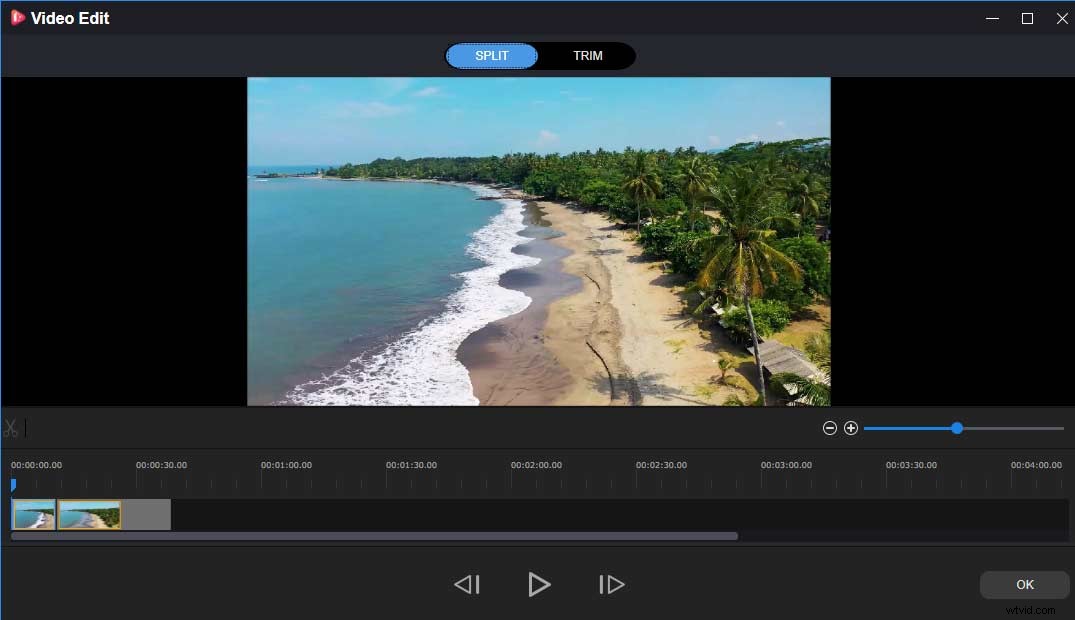Click the blue playhead marker on ruler

pyautogui.click(x=13, y=484)
